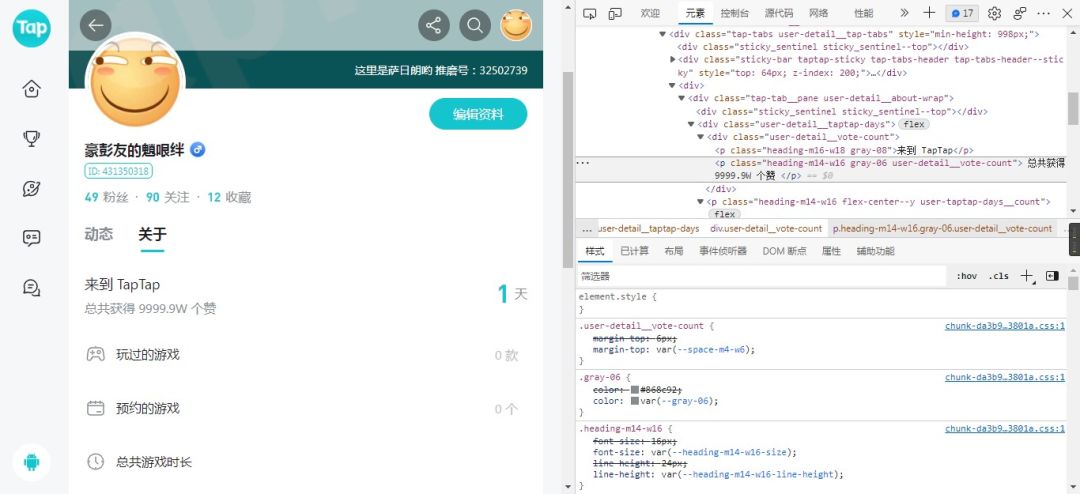The image size is (1080, 494).
Task: Click the gray #868e92 color swatch
Action: pyautogui.click(x=635, y=389)
